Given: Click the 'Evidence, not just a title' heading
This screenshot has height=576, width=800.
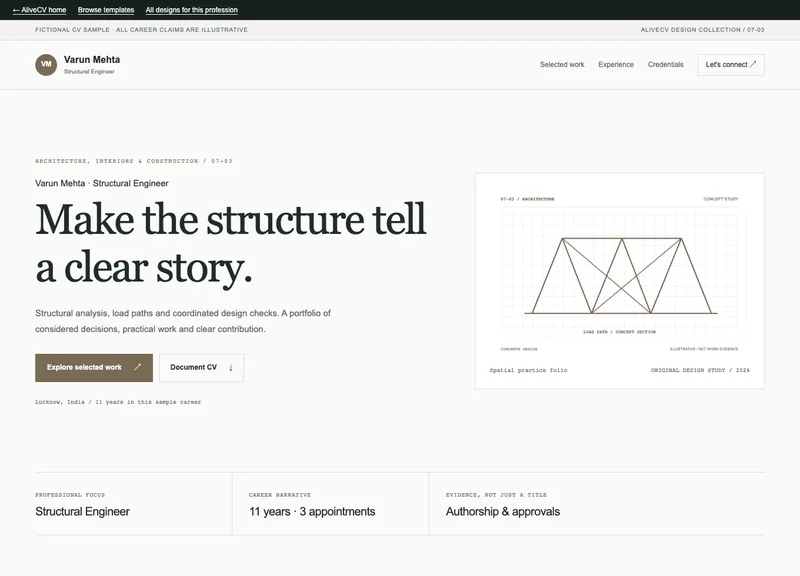Looking at the screenshot, I should tap(496, 494).
